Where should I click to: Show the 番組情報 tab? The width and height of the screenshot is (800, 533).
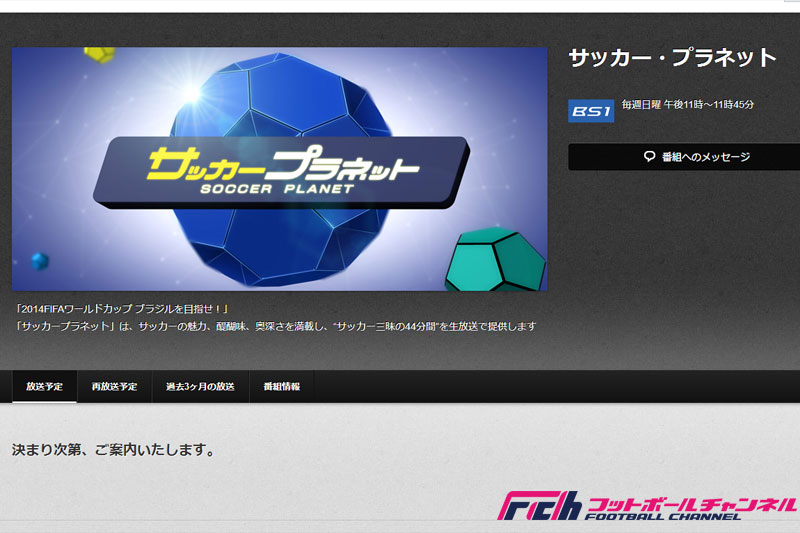(282, 387)
